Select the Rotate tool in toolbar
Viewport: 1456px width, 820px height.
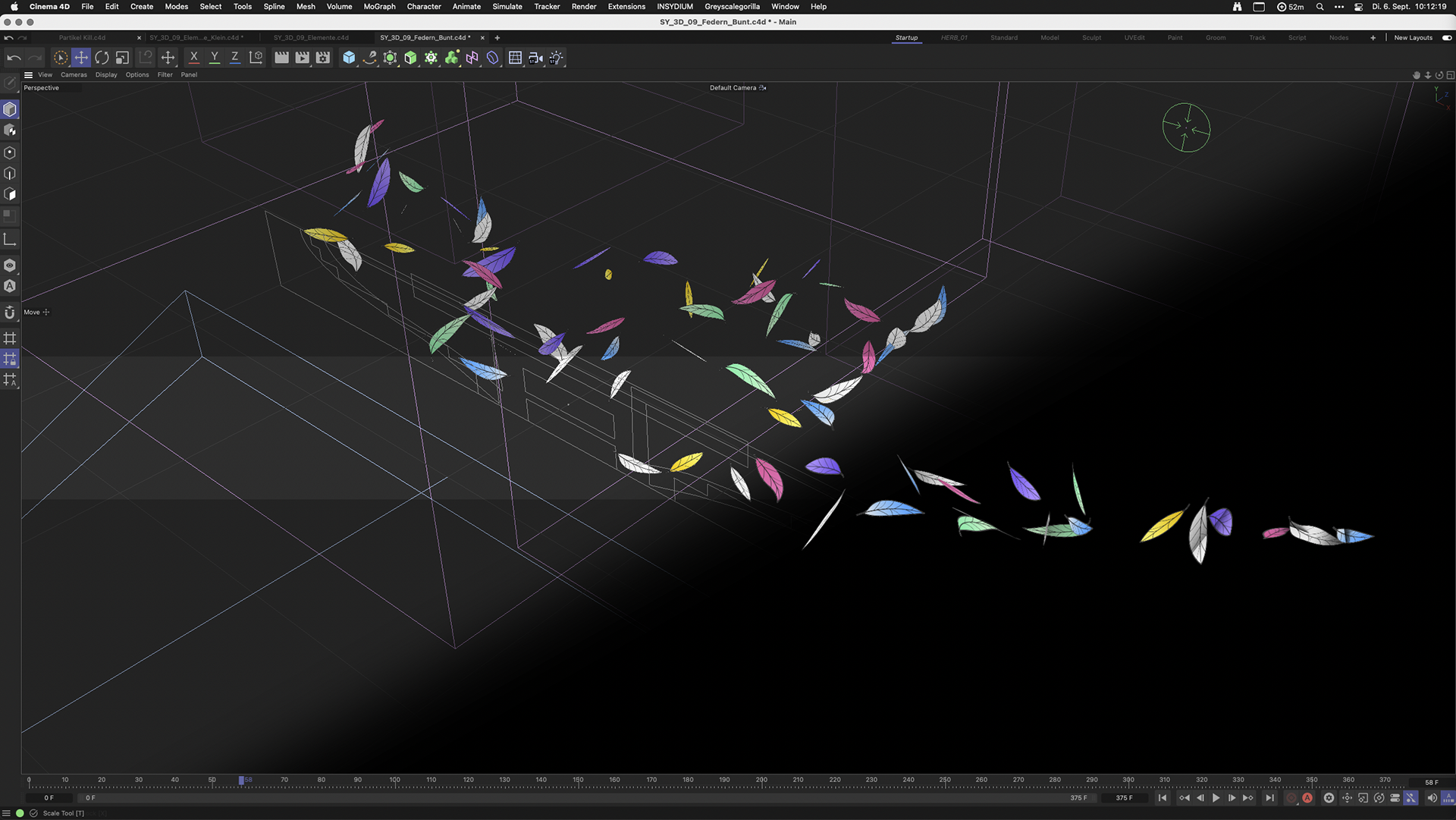(x=102, y=58)
